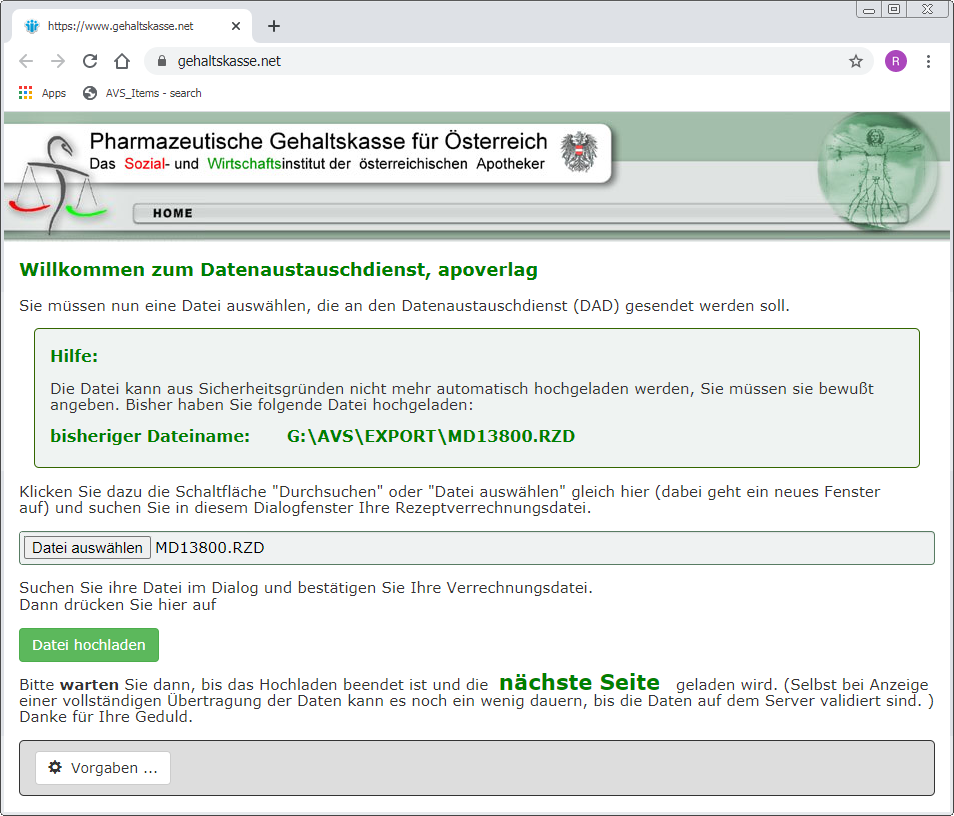Open the Chrome three-dot menu
Image resolution: width=954 pixels, height=816 pixels.
click(x=928, y=61)
